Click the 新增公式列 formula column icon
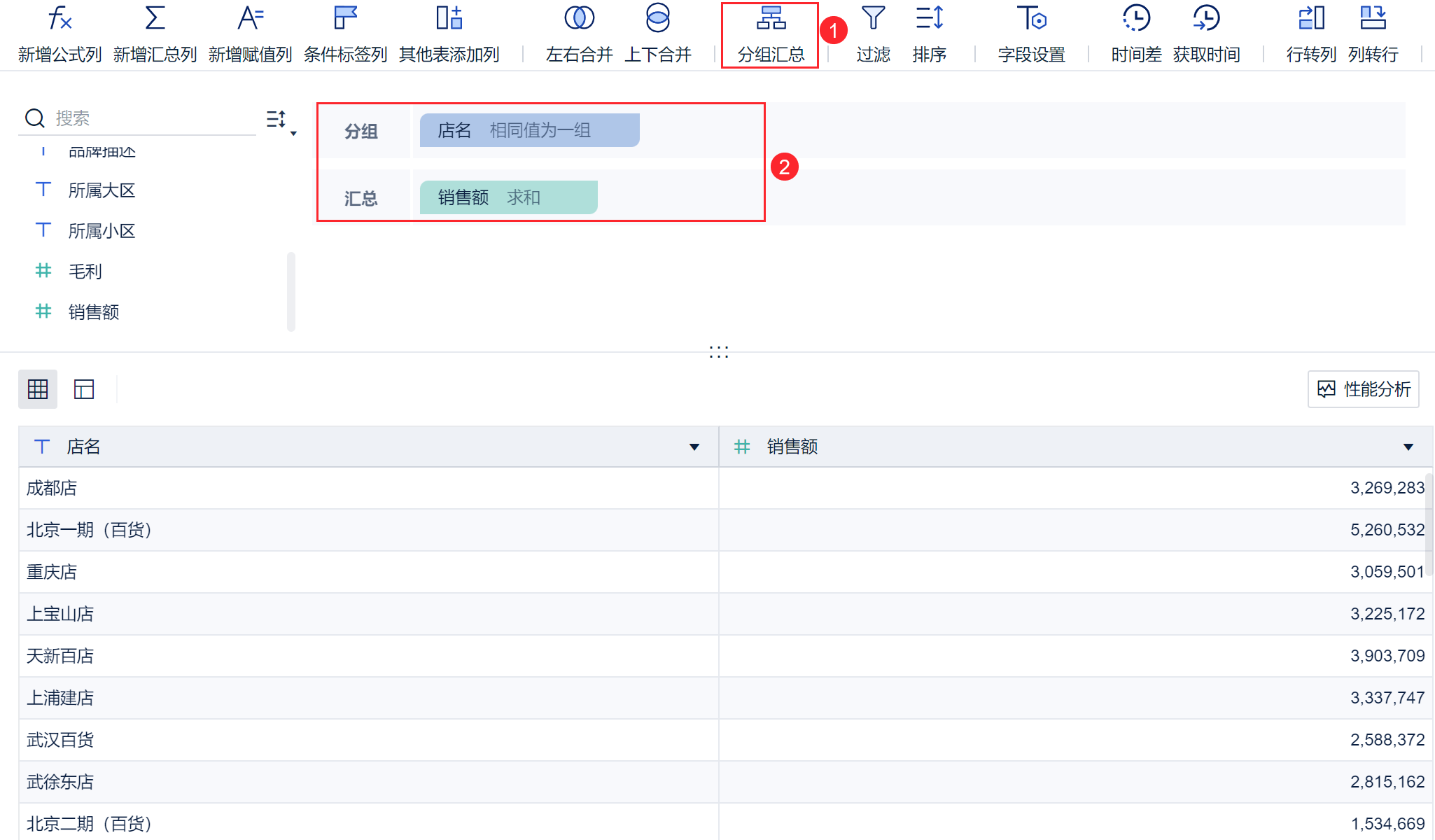This screenshot has width=1435, height=840. (60, 19)
